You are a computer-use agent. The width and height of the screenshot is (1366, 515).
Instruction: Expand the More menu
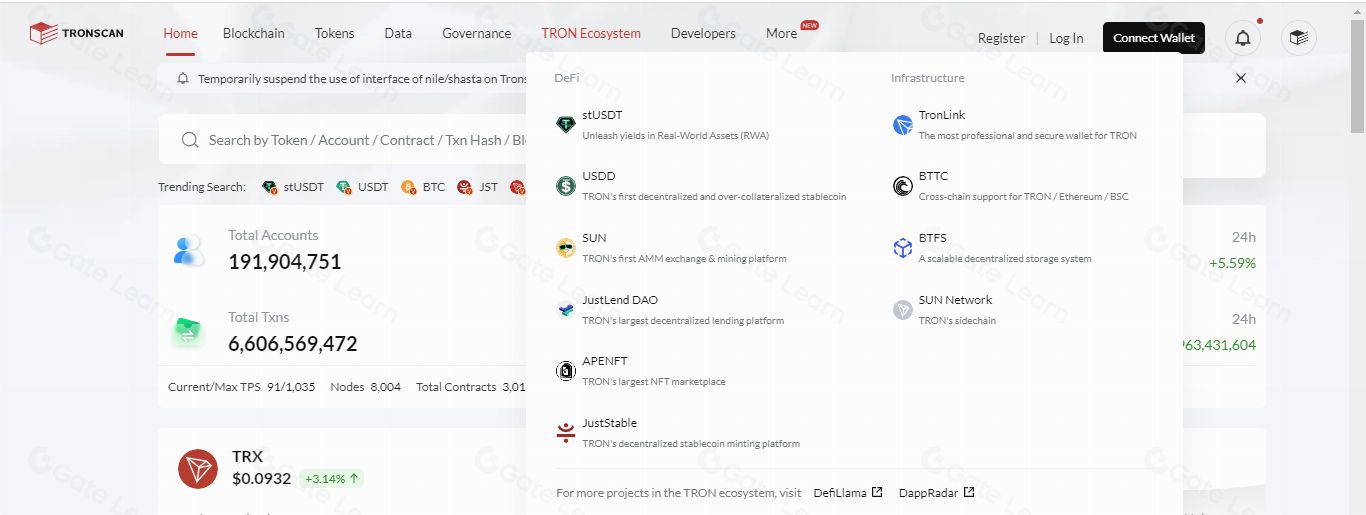781,33
